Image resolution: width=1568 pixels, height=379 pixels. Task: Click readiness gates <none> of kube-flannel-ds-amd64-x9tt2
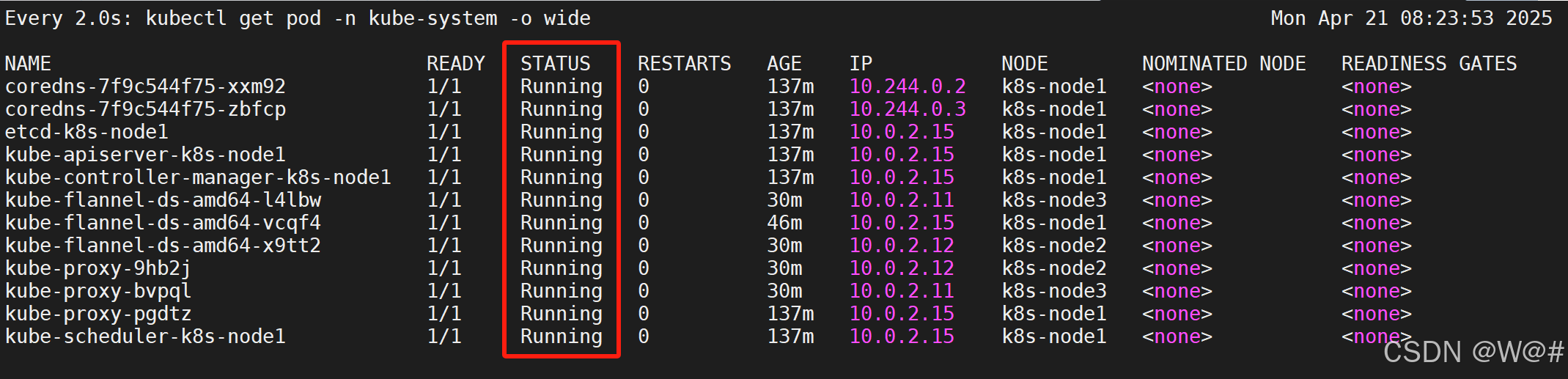(x=1377, y=246)
